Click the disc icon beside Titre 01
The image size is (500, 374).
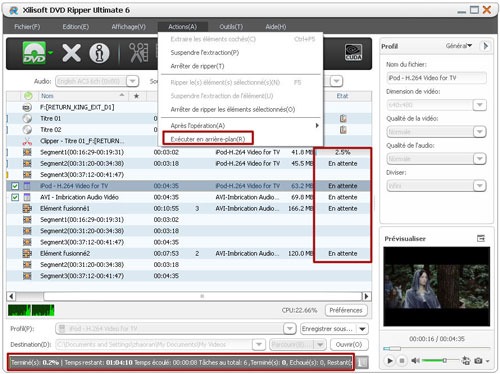click(27, 118)
